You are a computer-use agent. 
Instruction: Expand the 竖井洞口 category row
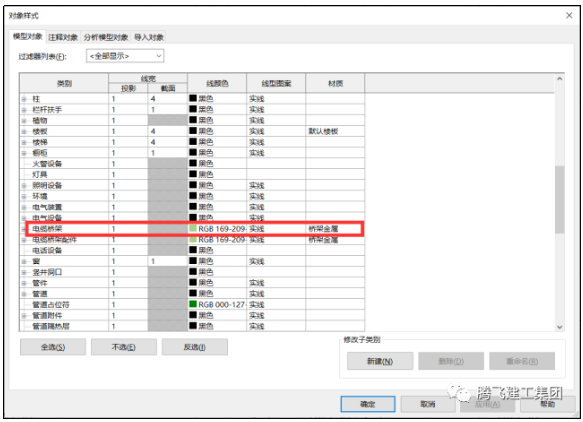[x=24, y=272]
